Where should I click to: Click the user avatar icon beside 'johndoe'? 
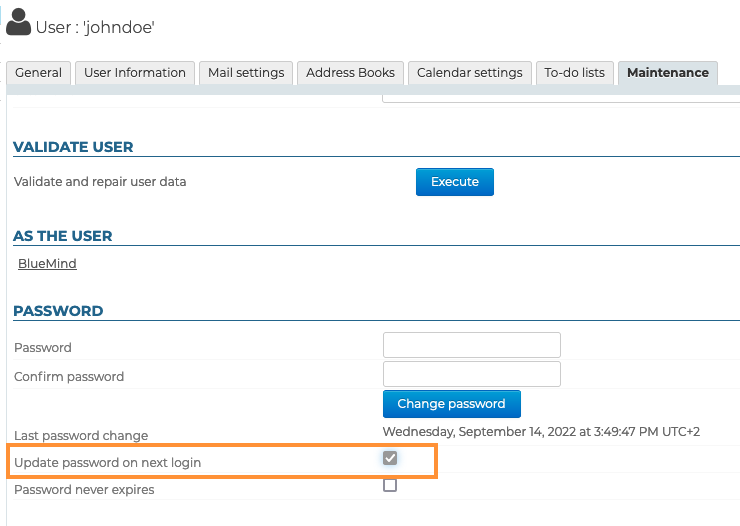click(19, 23)
